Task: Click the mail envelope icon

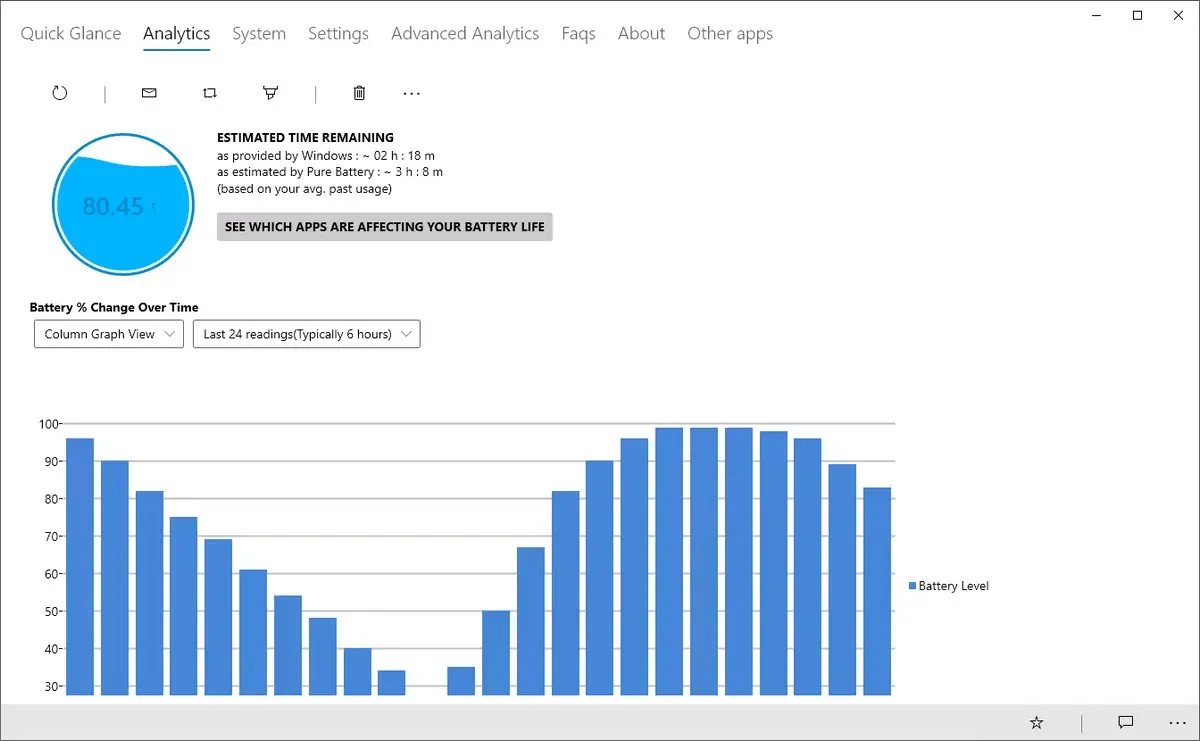Action: [x=149, y=93]
